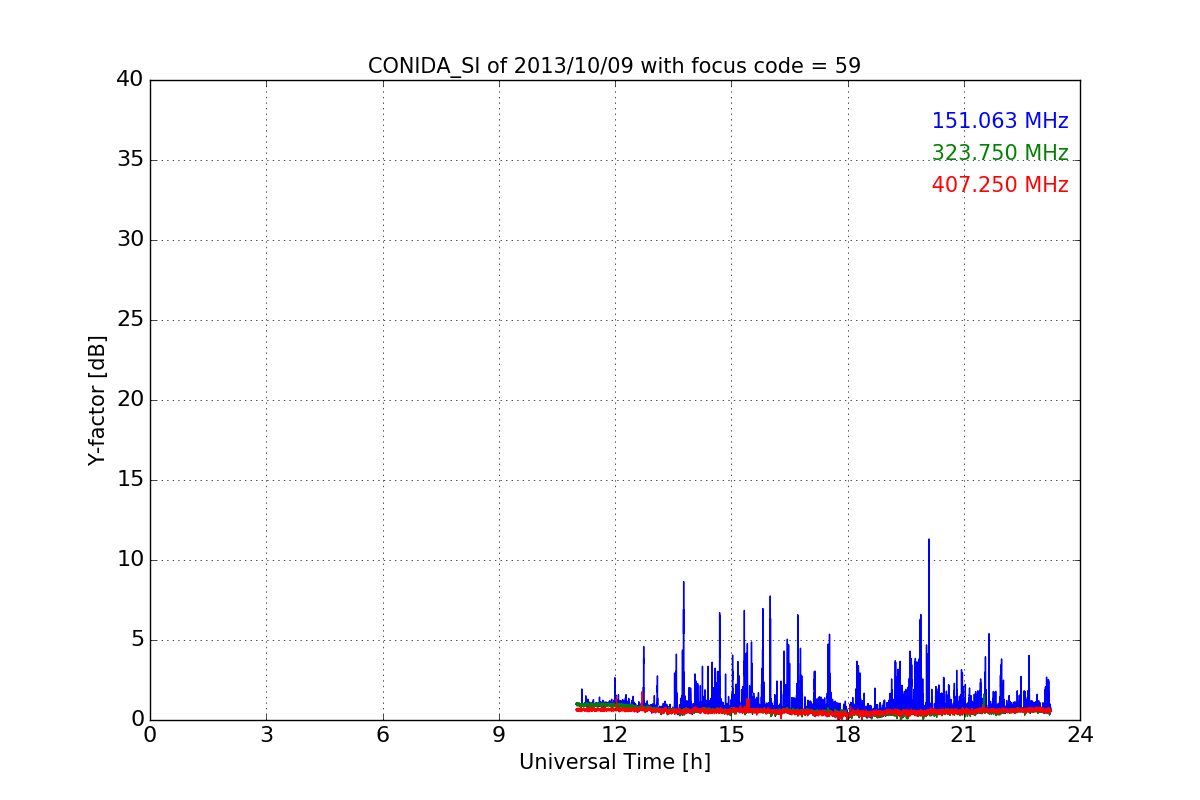Click the y-axis tick label 10
Screen dimensions: 1200x800
tap(130, 560)
